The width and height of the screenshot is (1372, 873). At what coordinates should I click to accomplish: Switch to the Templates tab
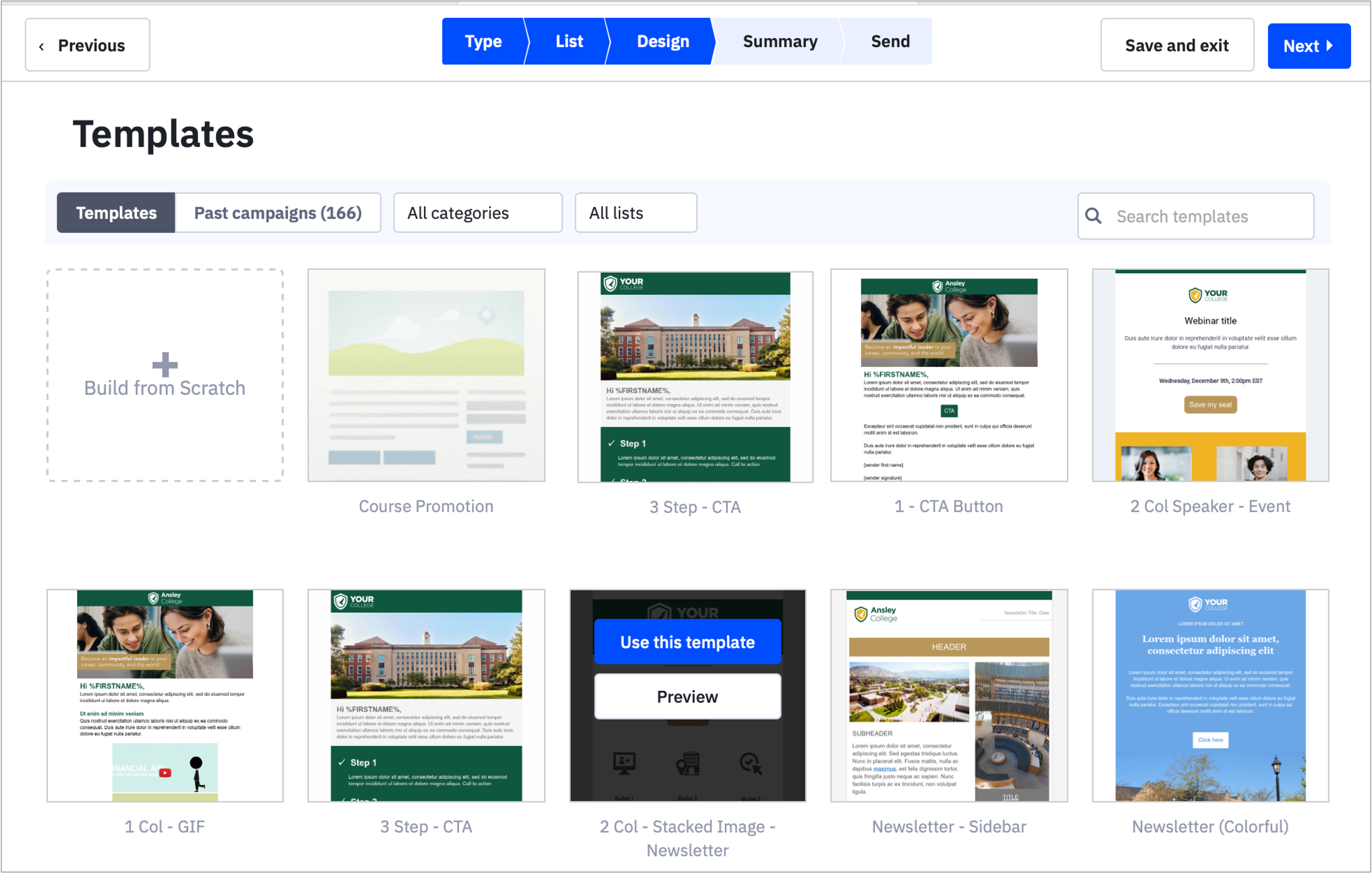(116, 213)
